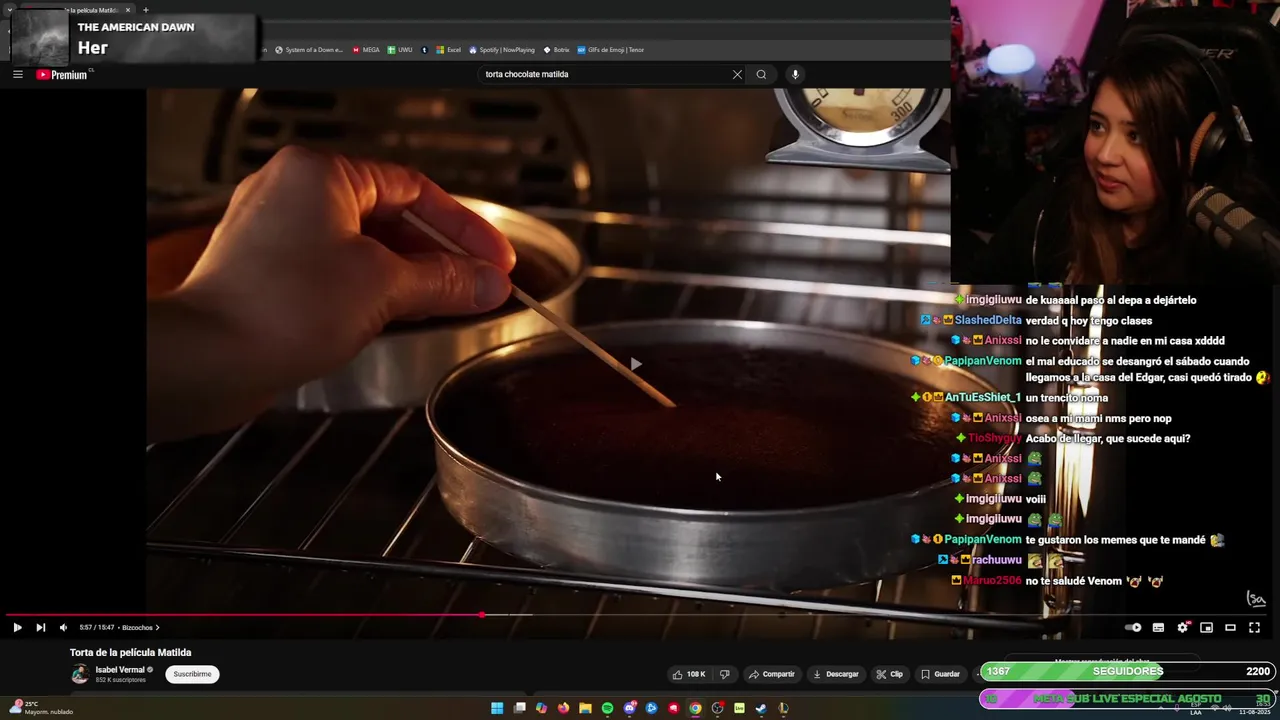The image size is (1280, 720).
Task: Toggle the autoplay switch
Action: pos(1133,628)
